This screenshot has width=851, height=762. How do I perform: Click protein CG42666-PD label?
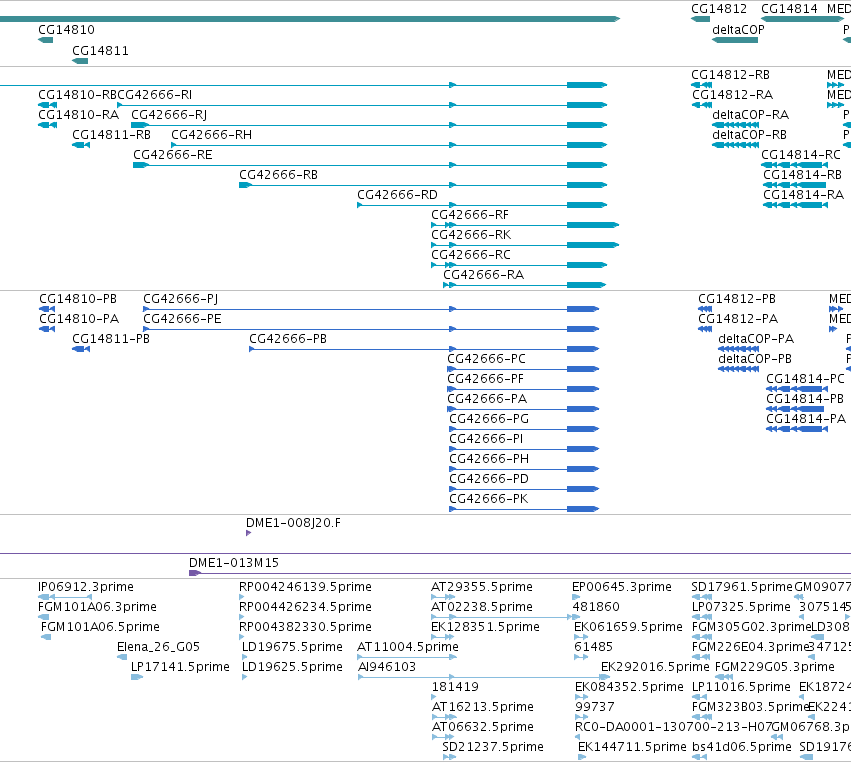click(x=489, y=480)
